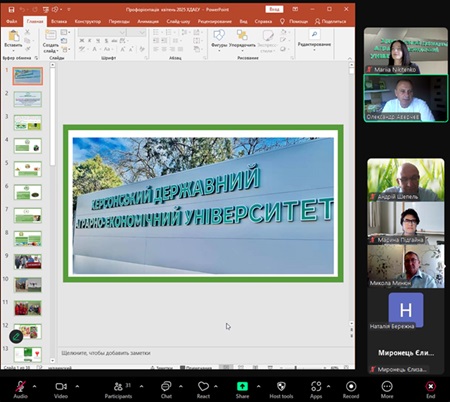Switch to the Конструктор ribbon tab
The width and height of the screenshot is (450, 402).
pyautogui.click(x=88, y=21)
